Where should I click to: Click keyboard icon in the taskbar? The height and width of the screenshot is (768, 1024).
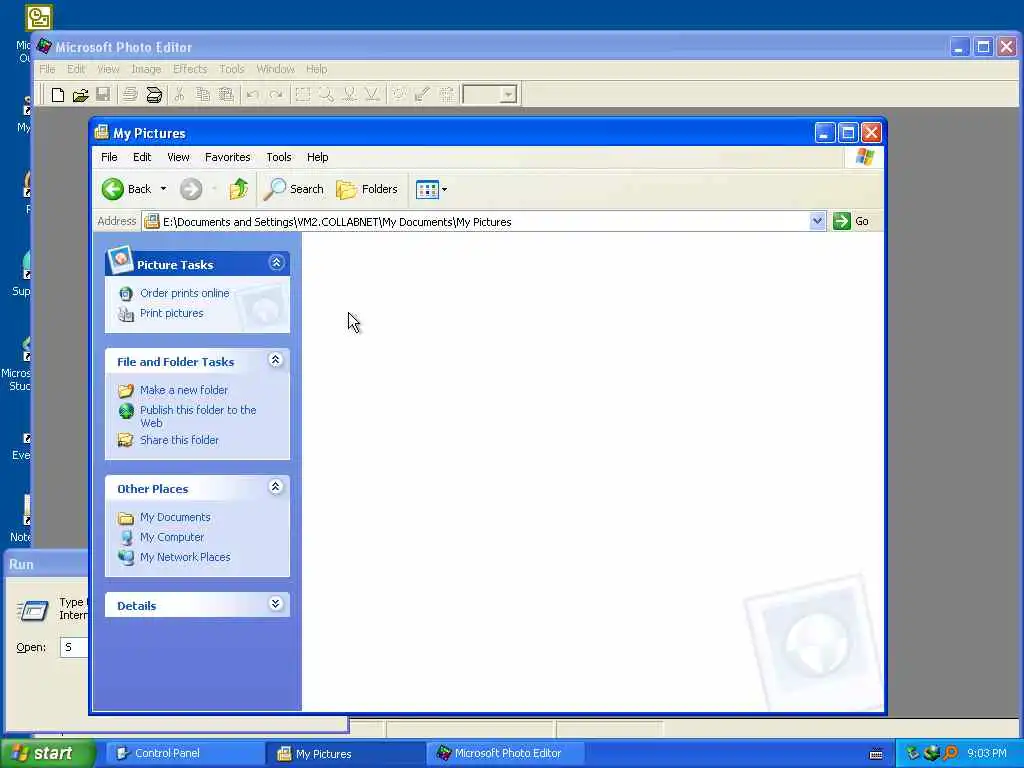876,754
